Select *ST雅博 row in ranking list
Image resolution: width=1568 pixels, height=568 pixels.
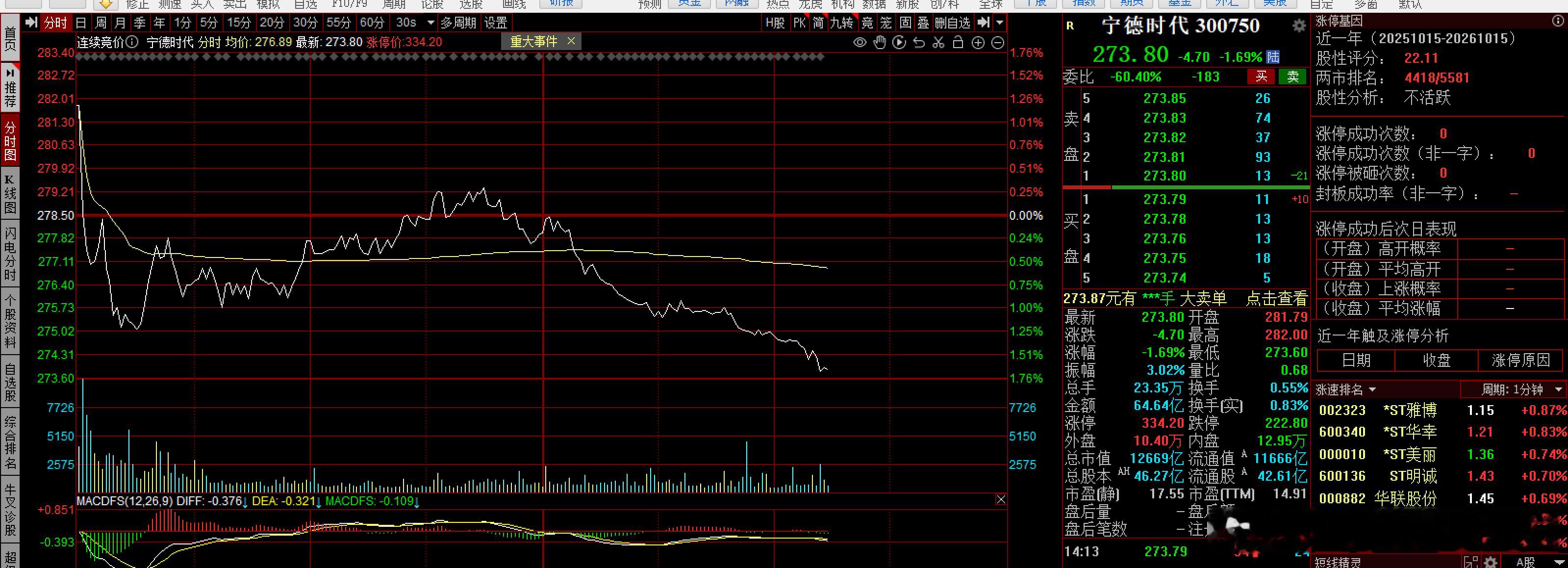click(x=1440, y=411)
